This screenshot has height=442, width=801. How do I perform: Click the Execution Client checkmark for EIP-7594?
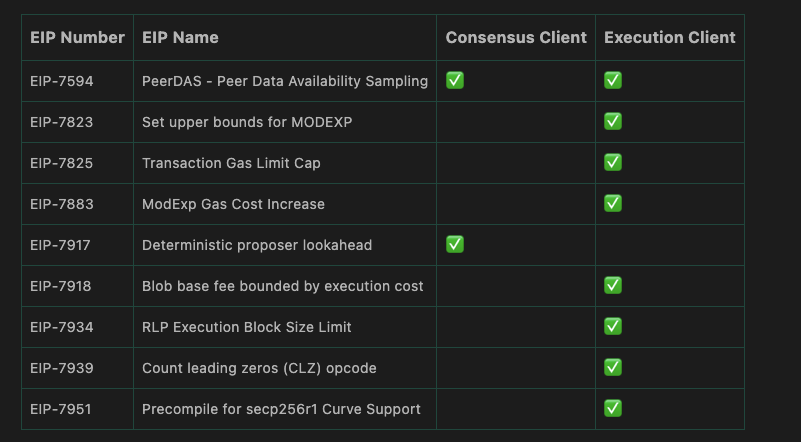click(x=613, y=80)
